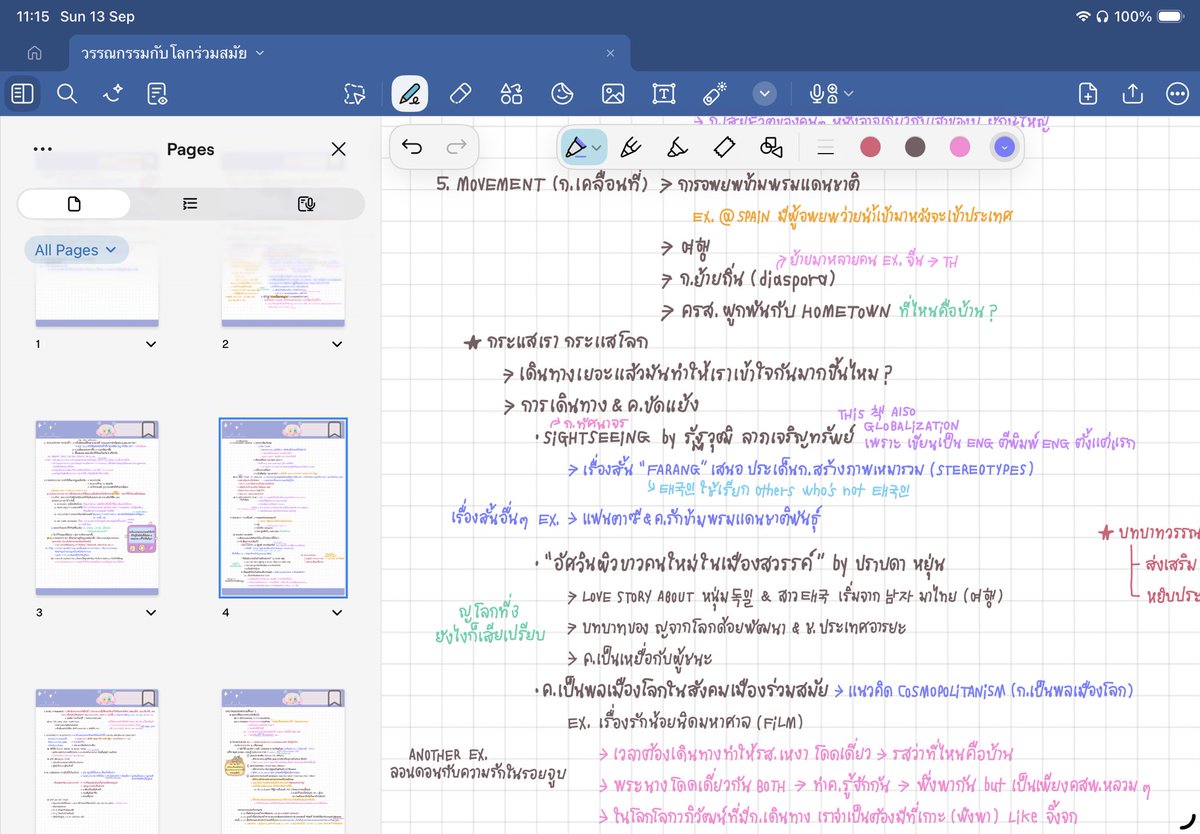Toggle bookmark on page 3 thumbnail

(x=148, y=429)
